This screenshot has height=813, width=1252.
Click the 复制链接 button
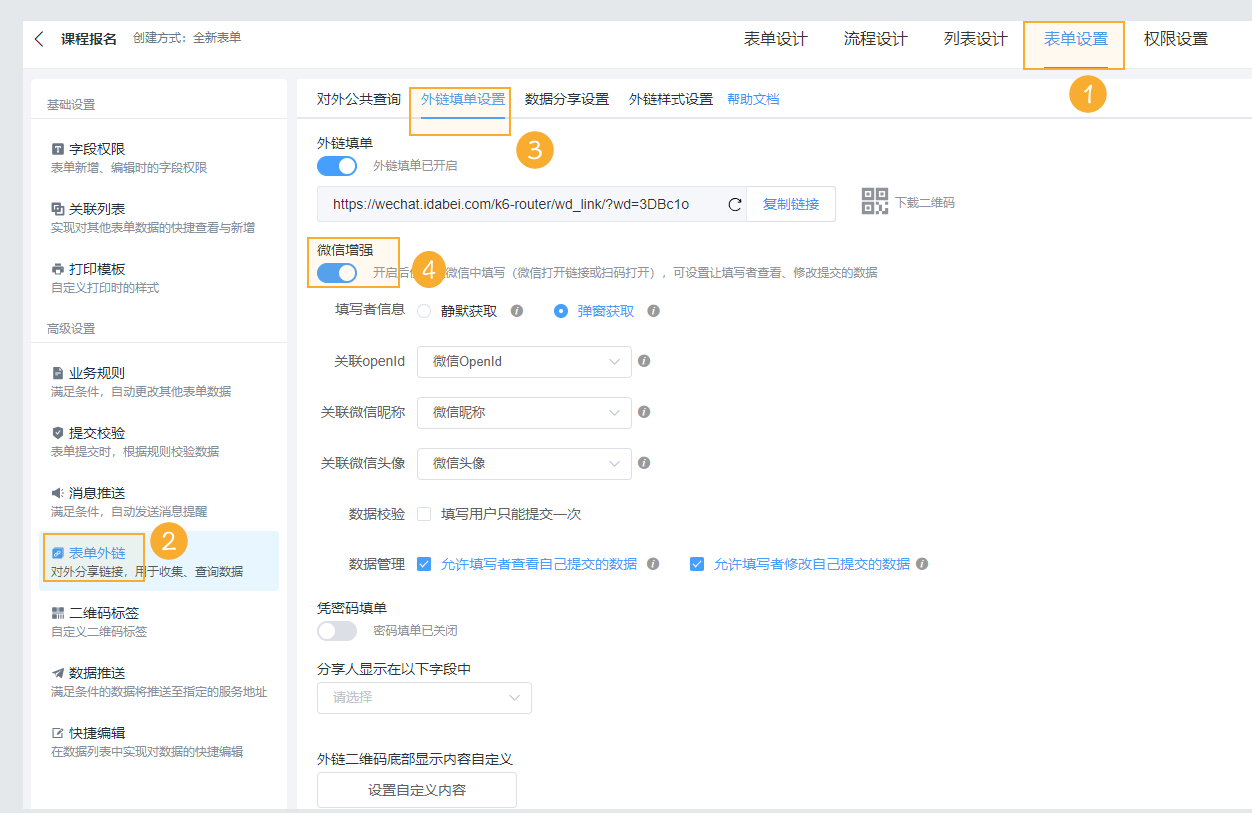(791, 204)
